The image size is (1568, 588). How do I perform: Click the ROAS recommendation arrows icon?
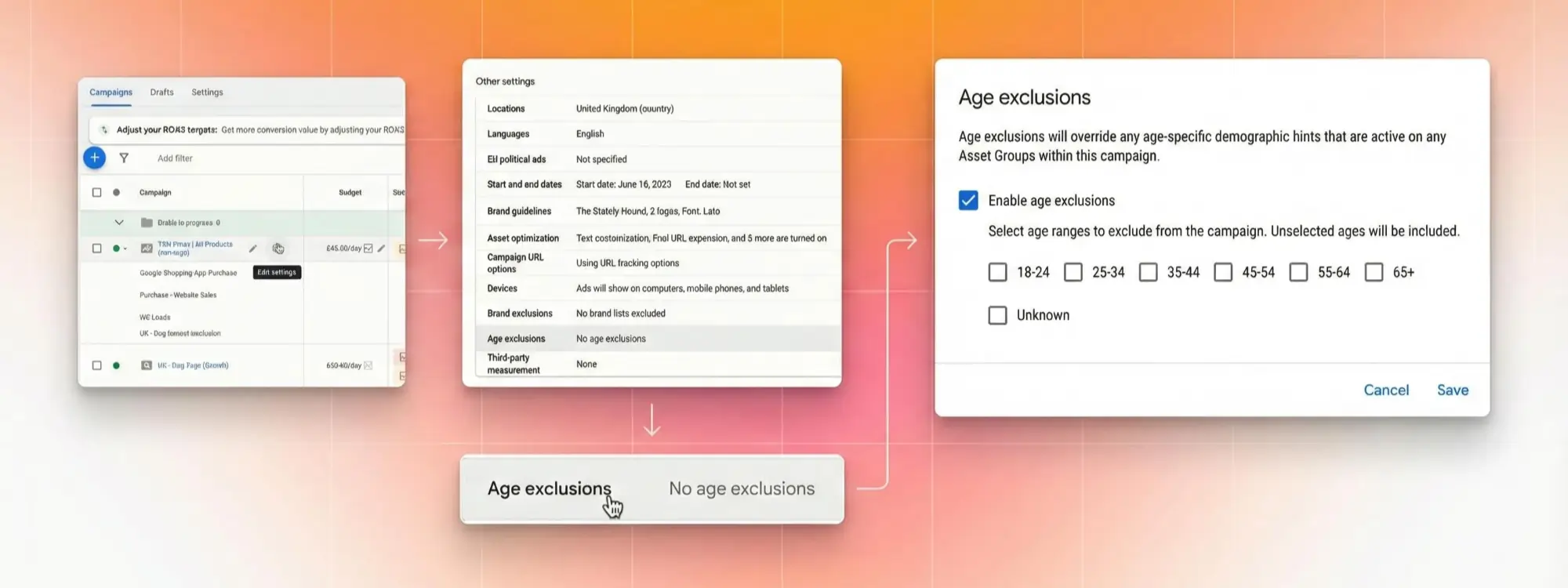click(104, 130)
